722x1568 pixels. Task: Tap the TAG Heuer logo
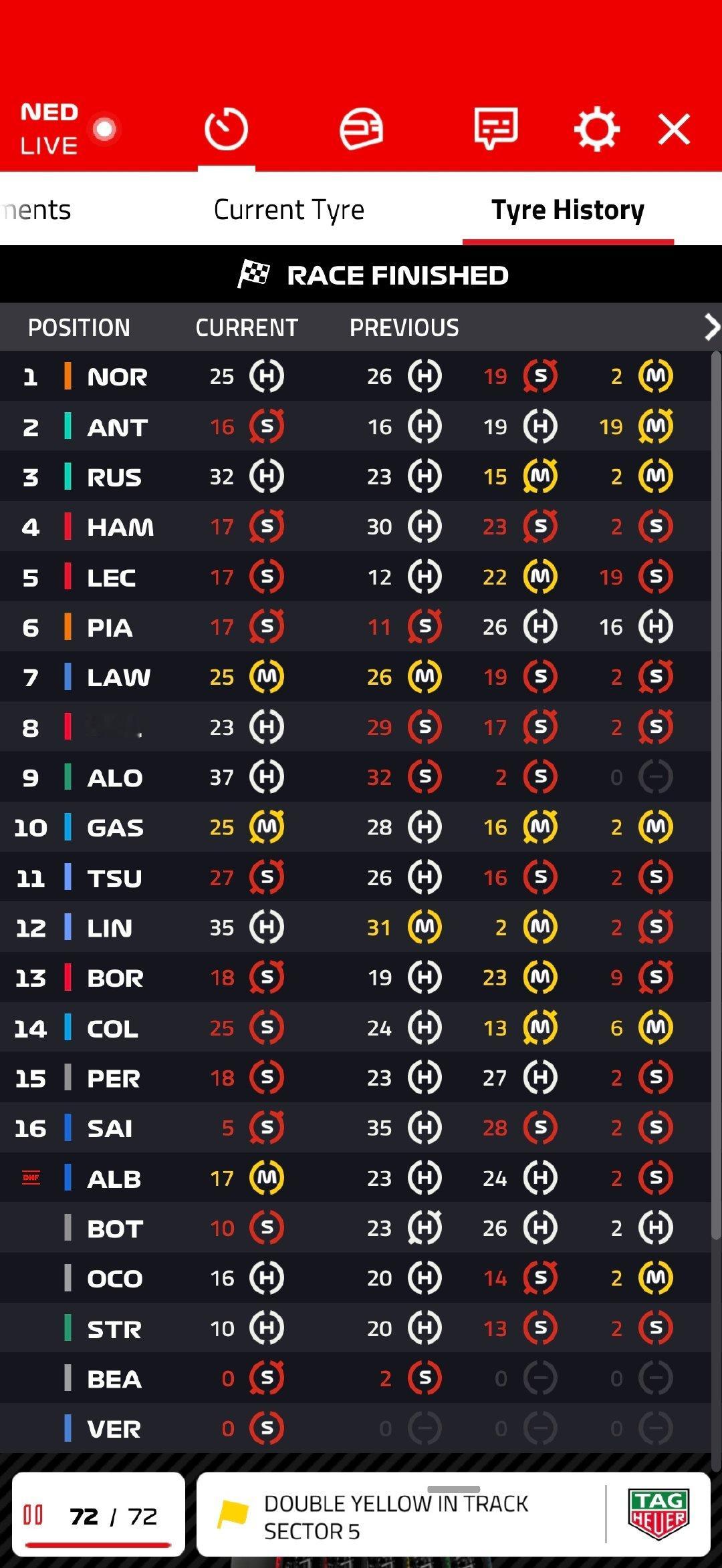tap(658, 1515)
